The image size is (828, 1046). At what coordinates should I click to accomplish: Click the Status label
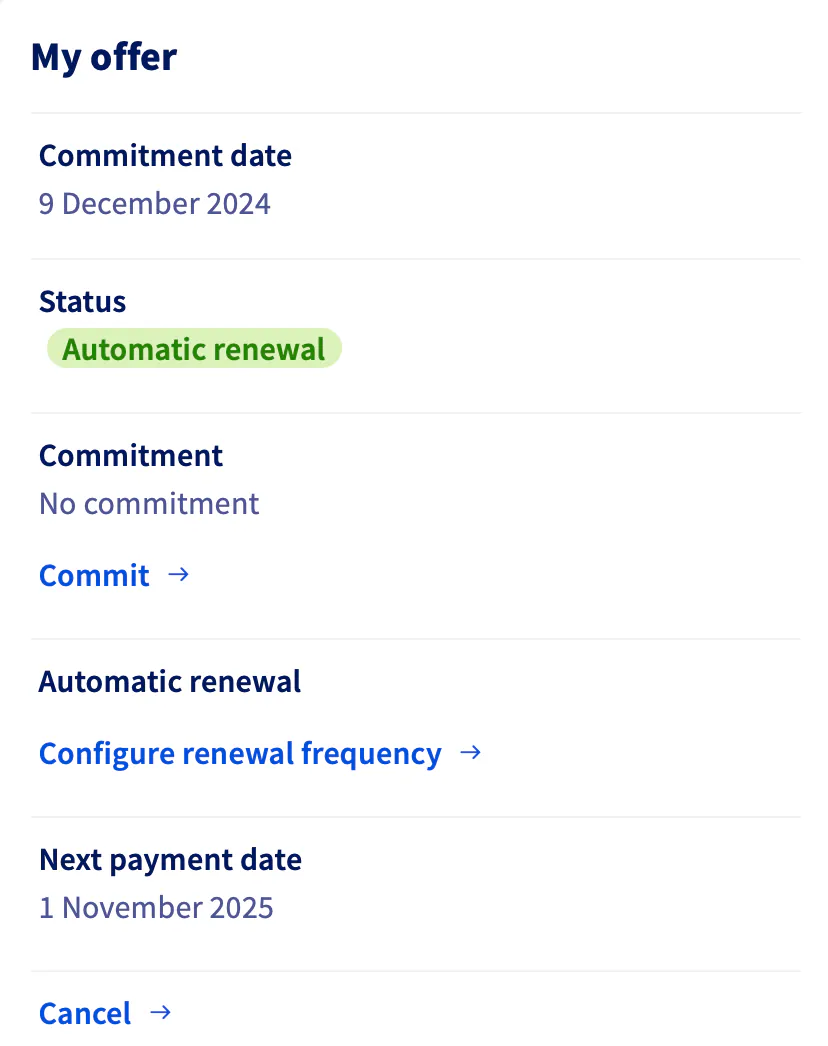tap(82, 302)
